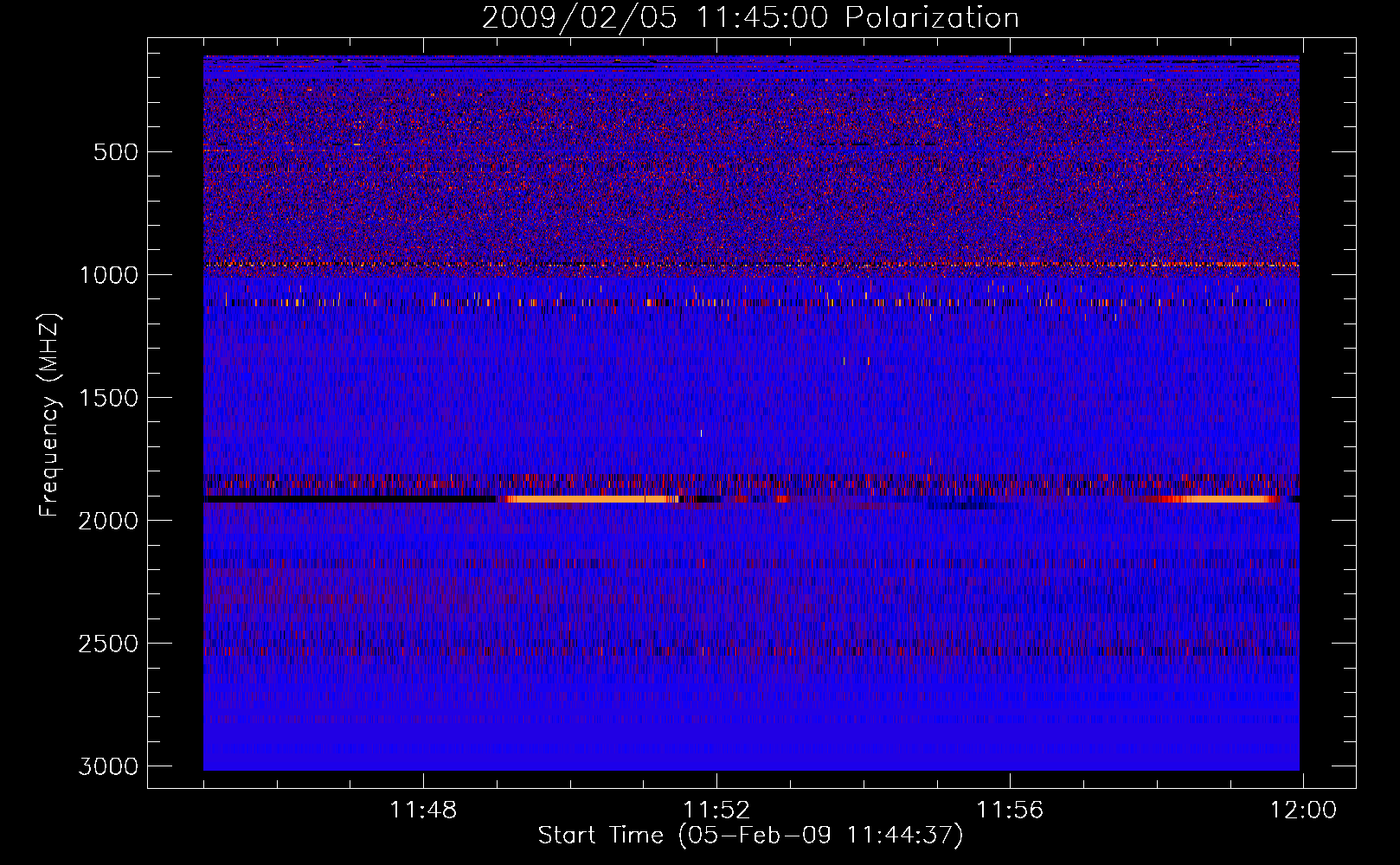Click the 2500 frequency tick label

click(108, 644)
